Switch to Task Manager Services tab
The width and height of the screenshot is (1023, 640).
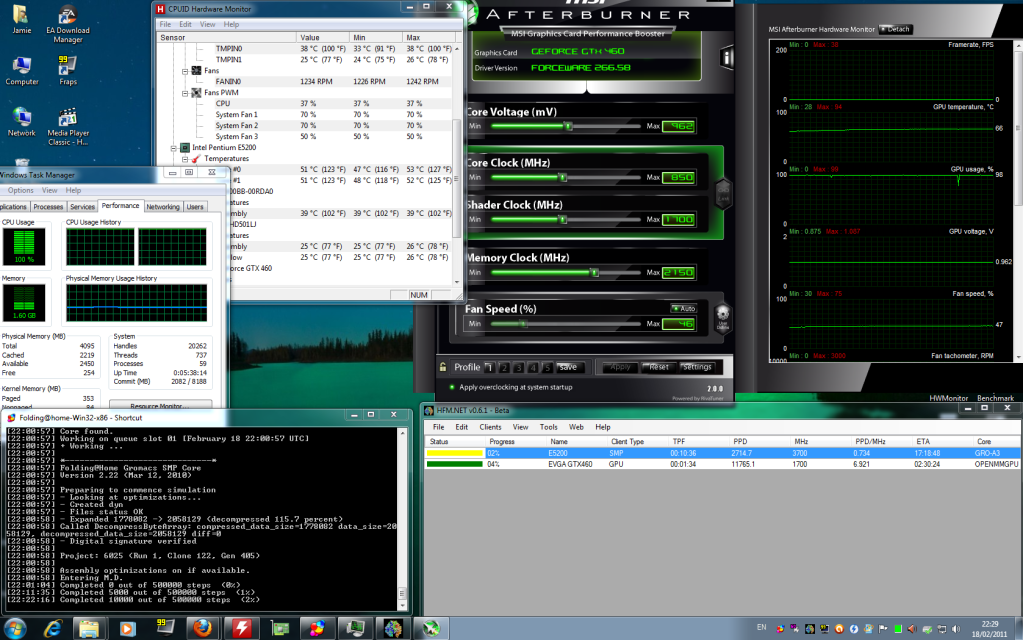coord(82,207)
